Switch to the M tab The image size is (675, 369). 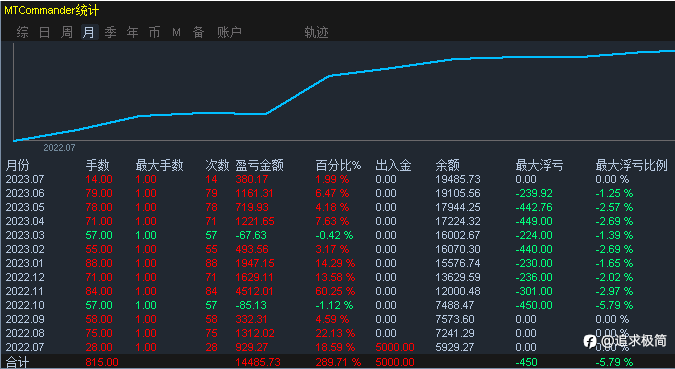(x=176, y=32)
